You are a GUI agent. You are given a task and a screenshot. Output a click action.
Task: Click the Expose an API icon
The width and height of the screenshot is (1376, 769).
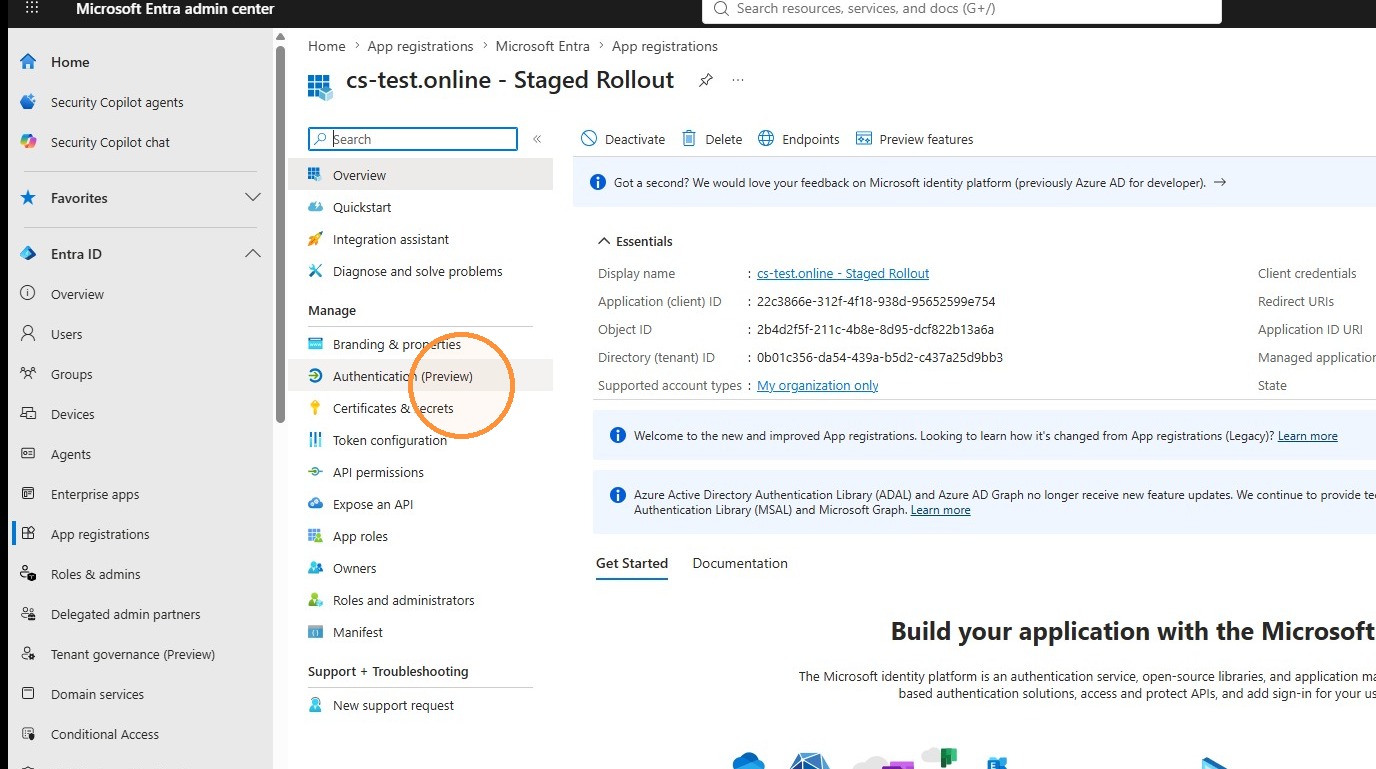[316, 504]
